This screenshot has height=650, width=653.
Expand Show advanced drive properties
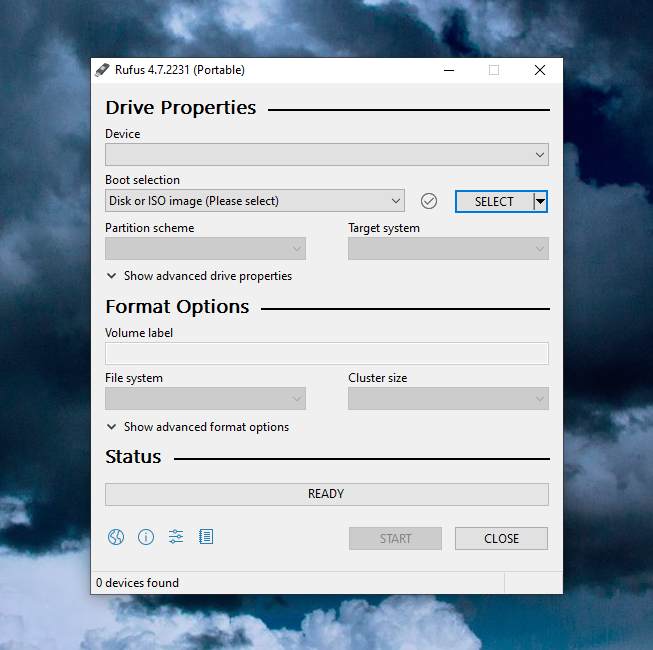[199, 276]
